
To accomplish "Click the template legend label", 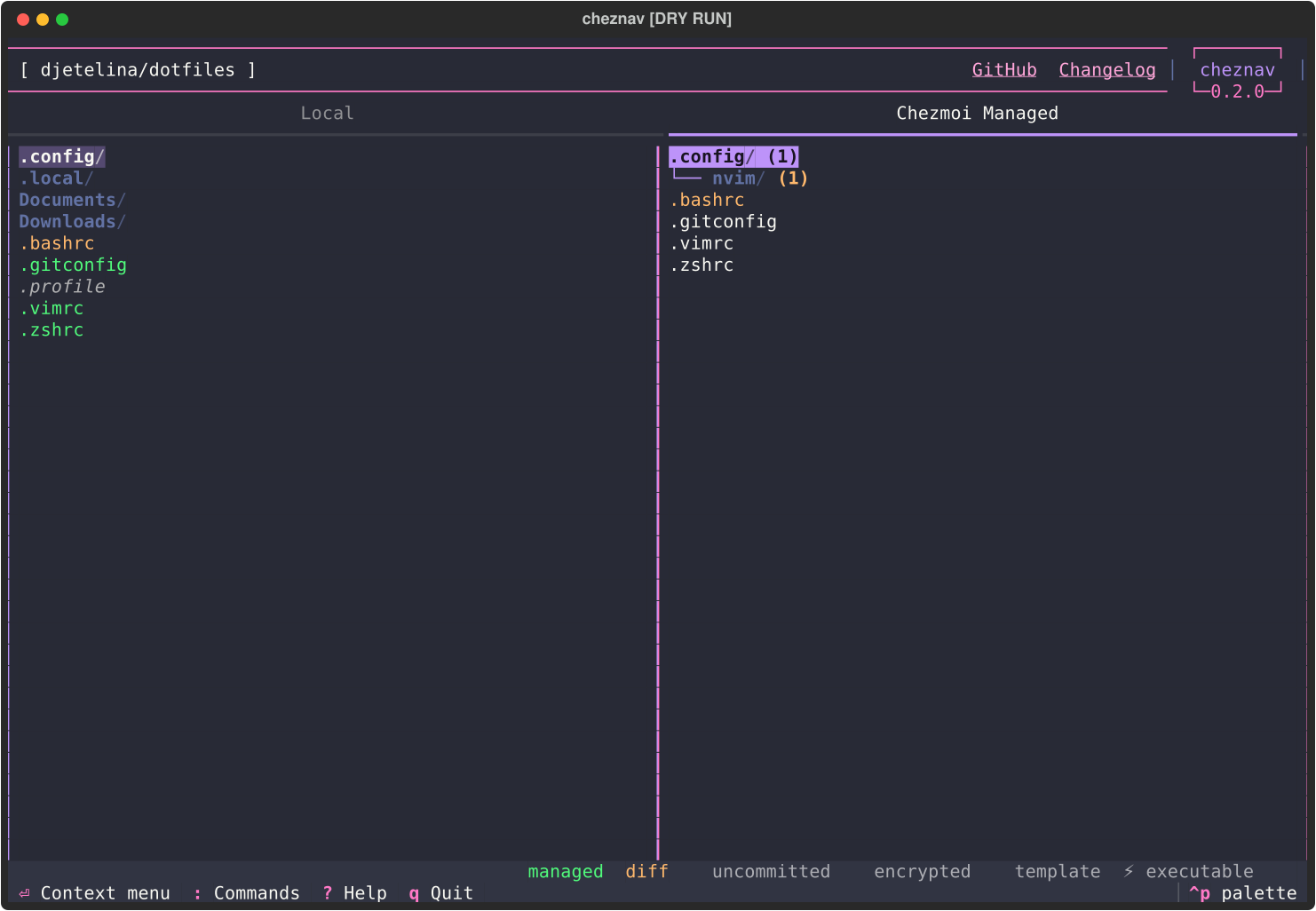I will (1058, 872).
